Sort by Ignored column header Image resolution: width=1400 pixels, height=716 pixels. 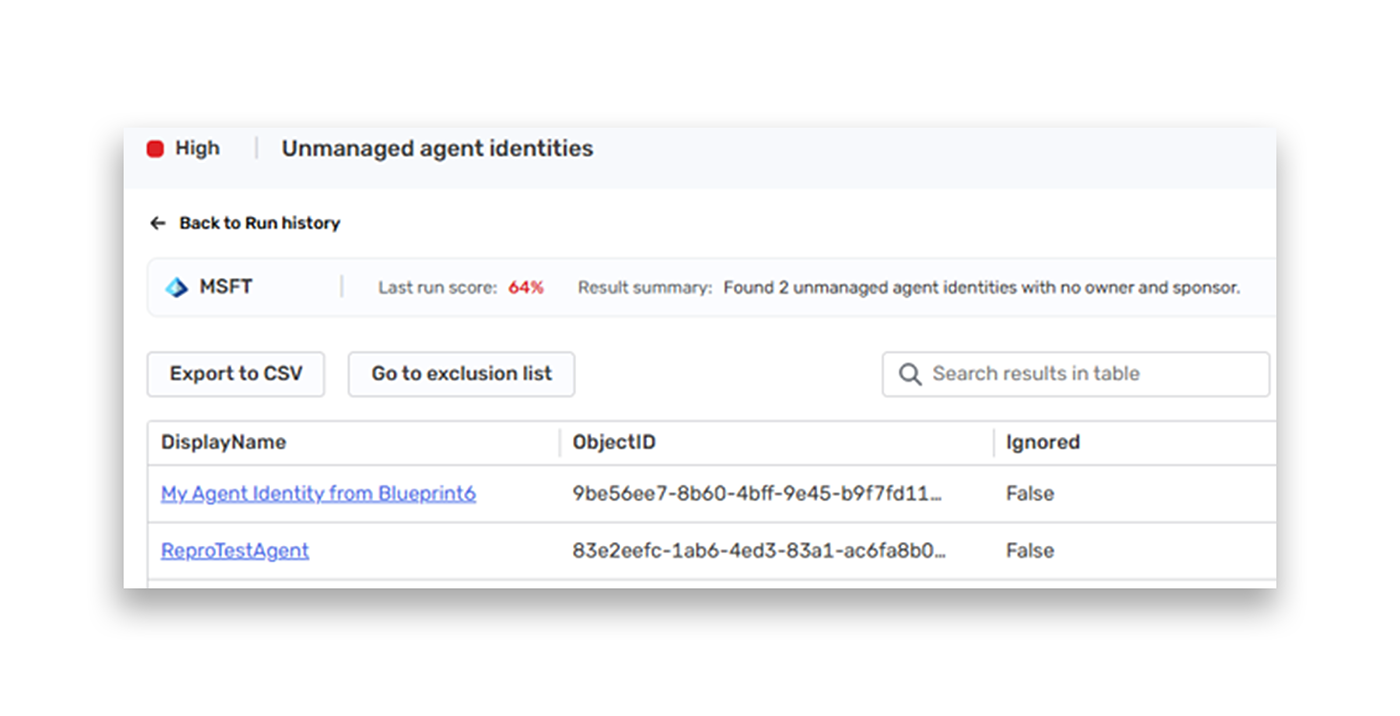[x=1043, y=442]
